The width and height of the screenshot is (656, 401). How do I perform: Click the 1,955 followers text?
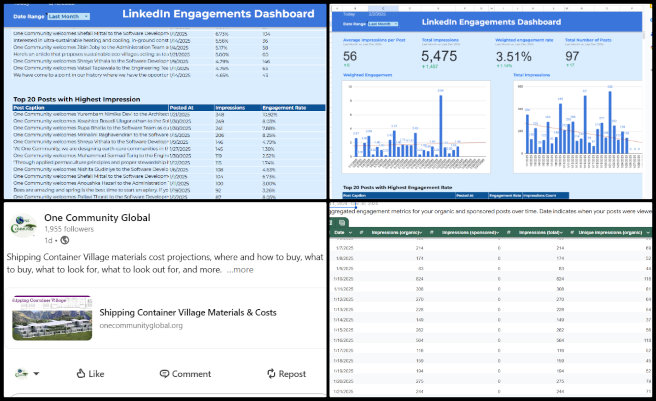pyautogui.click(x=69, y=229)
